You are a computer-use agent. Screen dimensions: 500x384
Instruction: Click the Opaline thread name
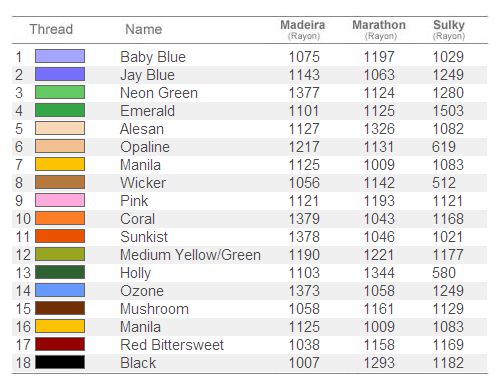point(145,147)
